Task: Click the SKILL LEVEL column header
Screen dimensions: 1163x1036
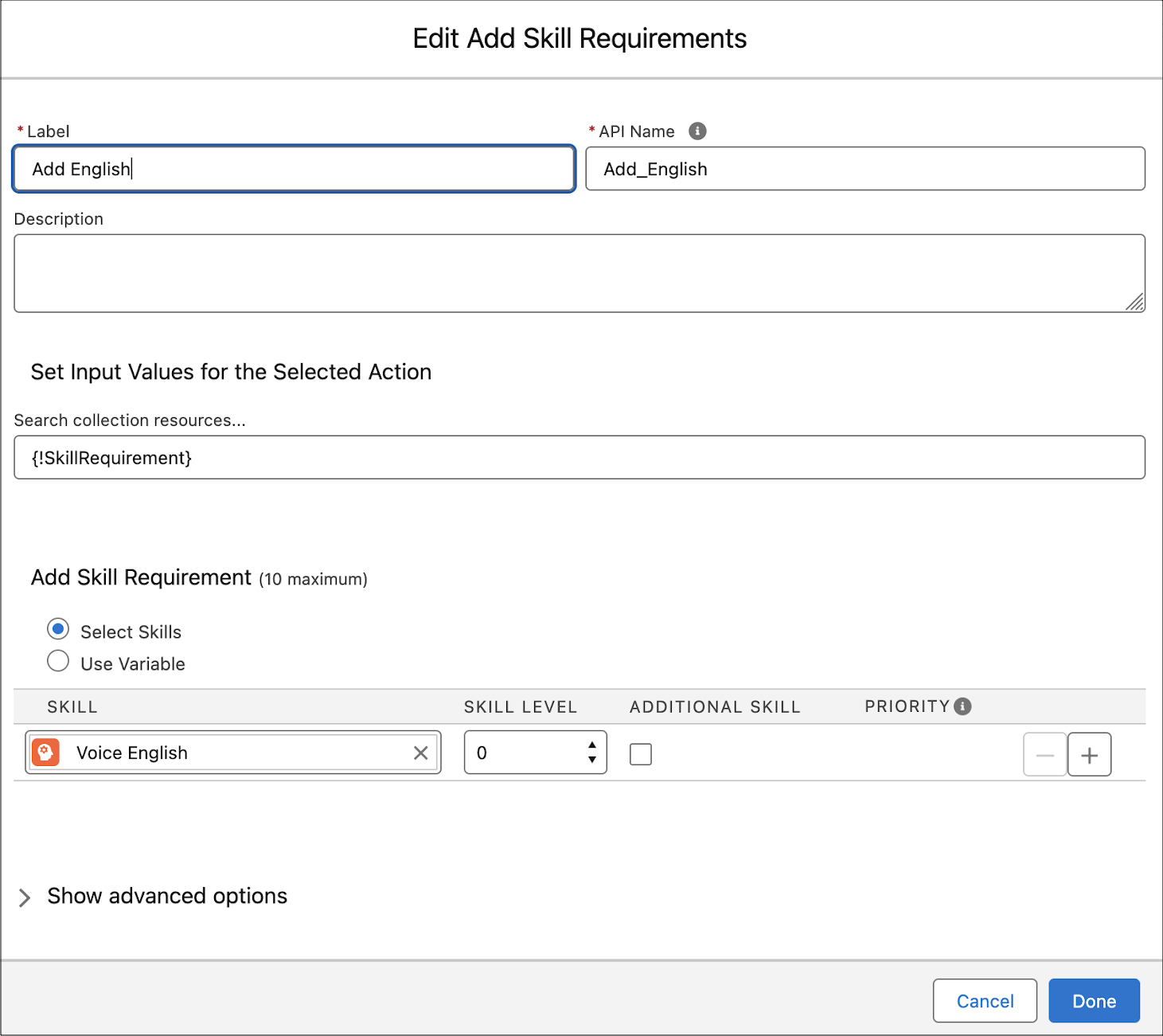Action: [x=521, y=707]
